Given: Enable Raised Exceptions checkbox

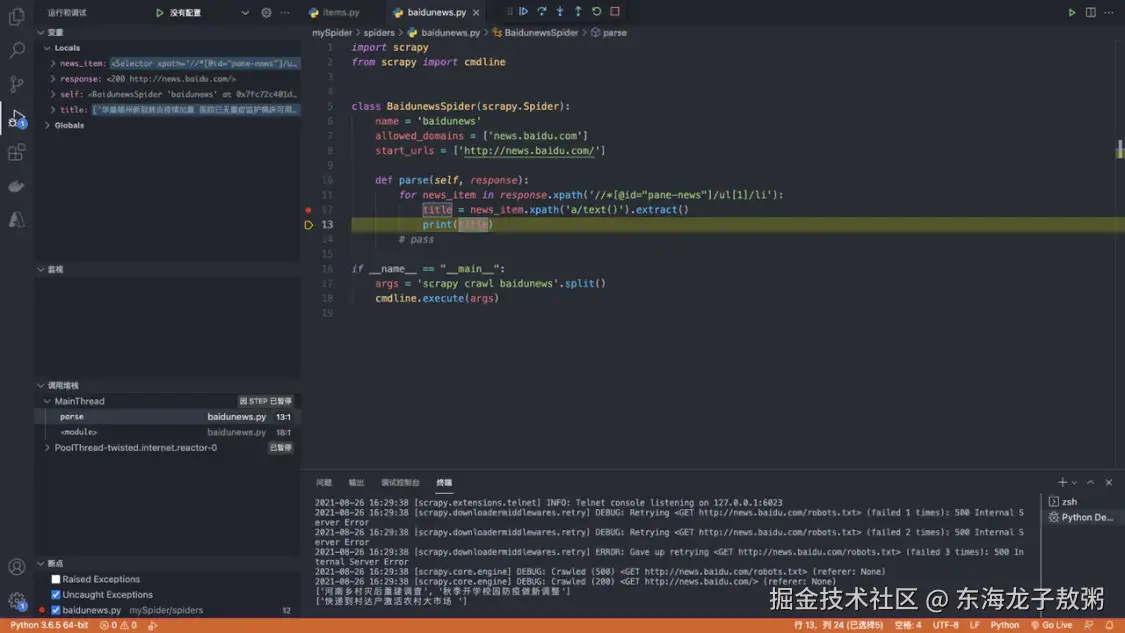Looking at the screenshot, I should point(55,579).
